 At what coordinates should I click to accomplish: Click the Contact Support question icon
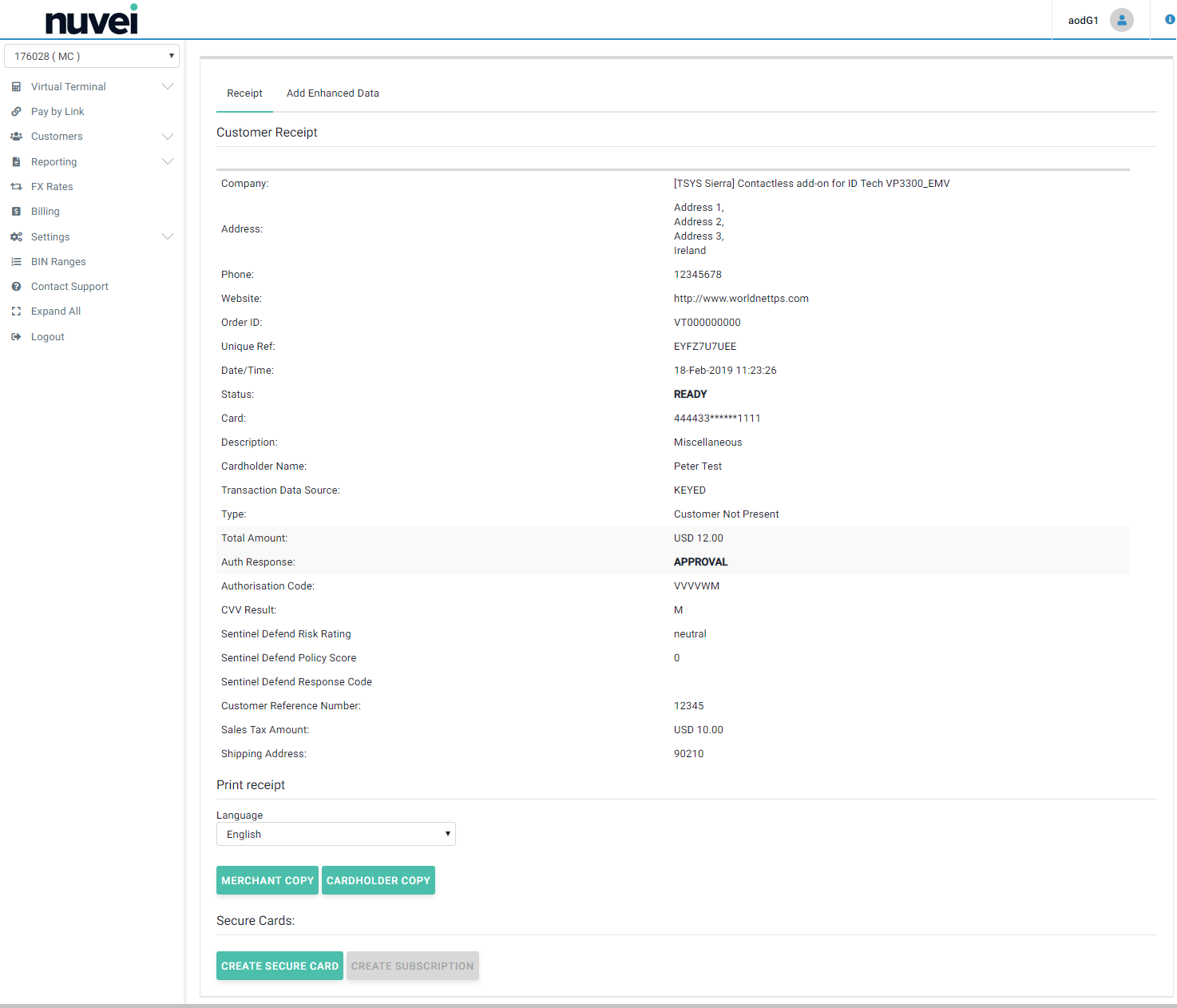pyautogui.click(x=16, y=287)
